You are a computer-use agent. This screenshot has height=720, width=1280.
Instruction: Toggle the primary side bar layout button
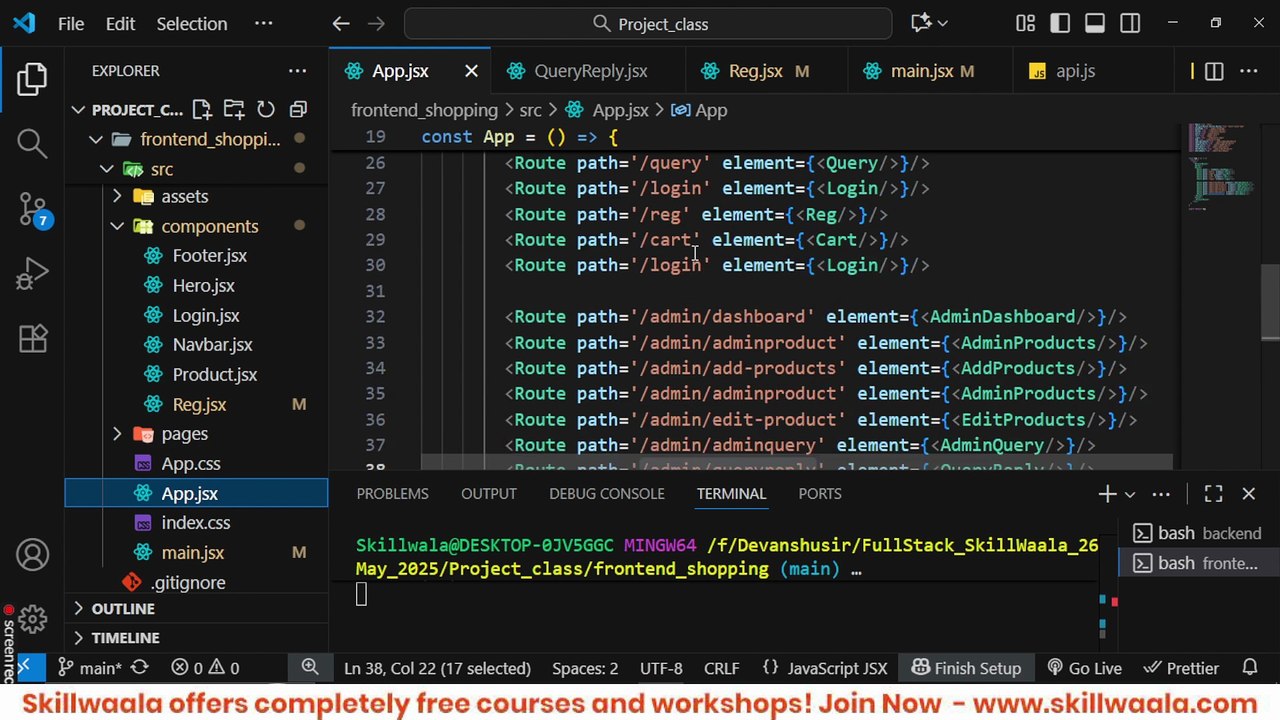pyautogui.click(x=1060, y=23)
